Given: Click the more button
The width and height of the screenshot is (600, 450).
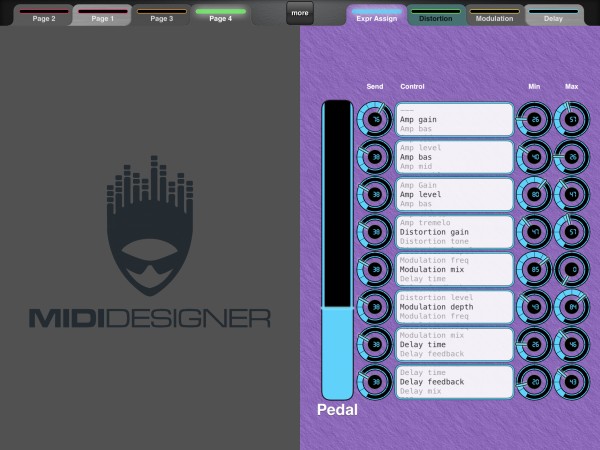Looking at the screenshot, I should coord(300,13).
